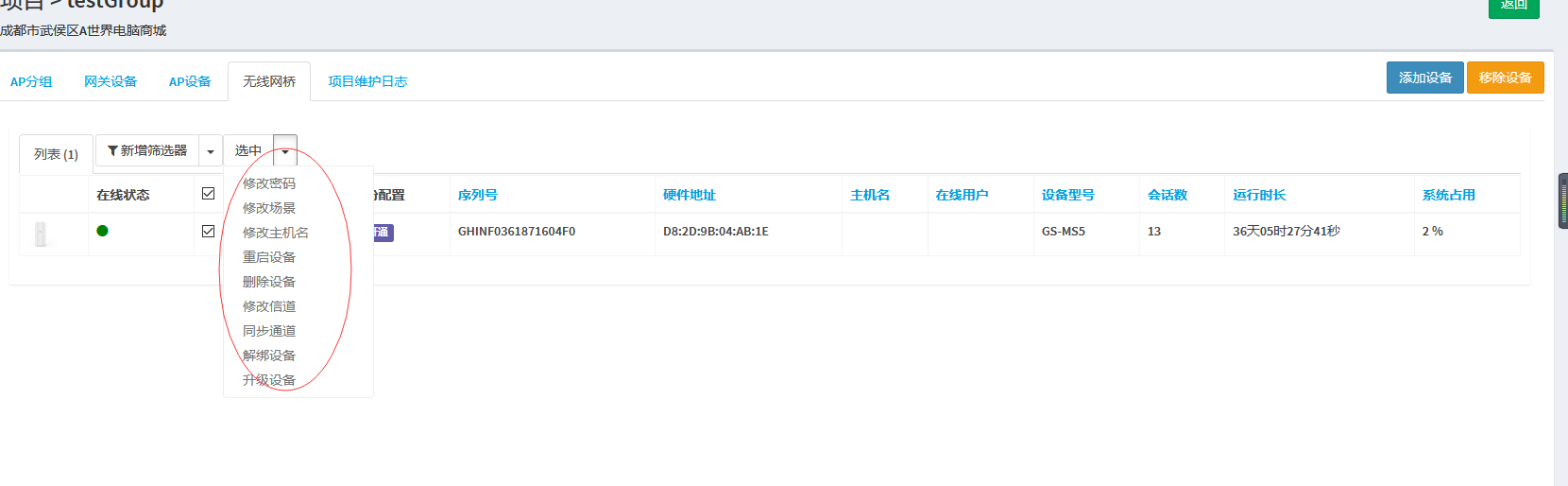1568x486 pixels.
Task: Click the green online status dot
Action: (x=102, y=231)
